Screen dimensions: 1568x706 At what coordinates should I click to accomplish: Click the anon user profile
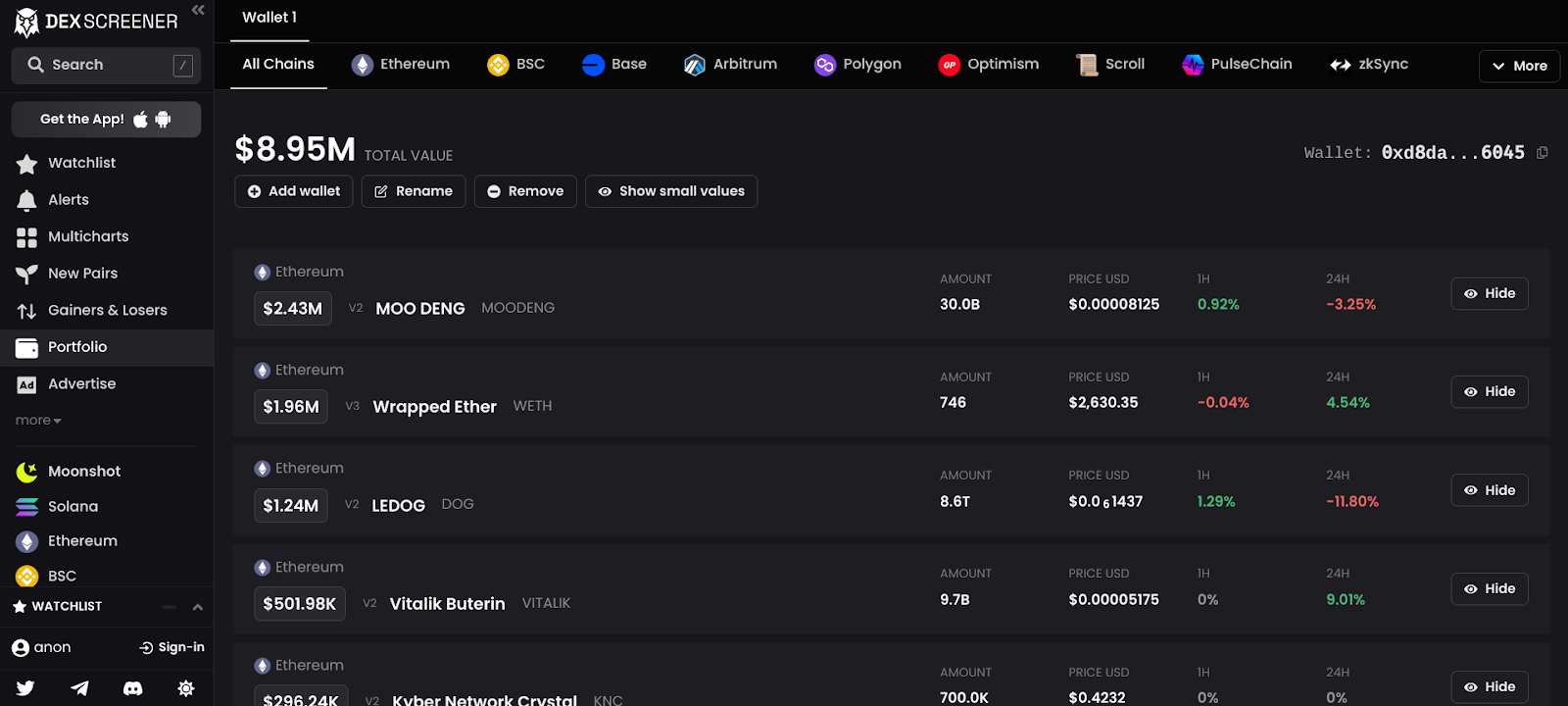click(x=41, y=647)
